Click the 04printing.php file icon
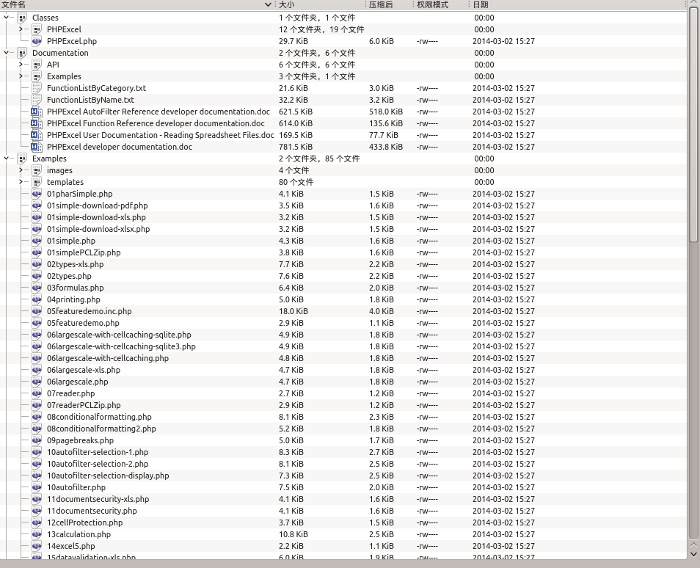 click(x=37, y=300)
